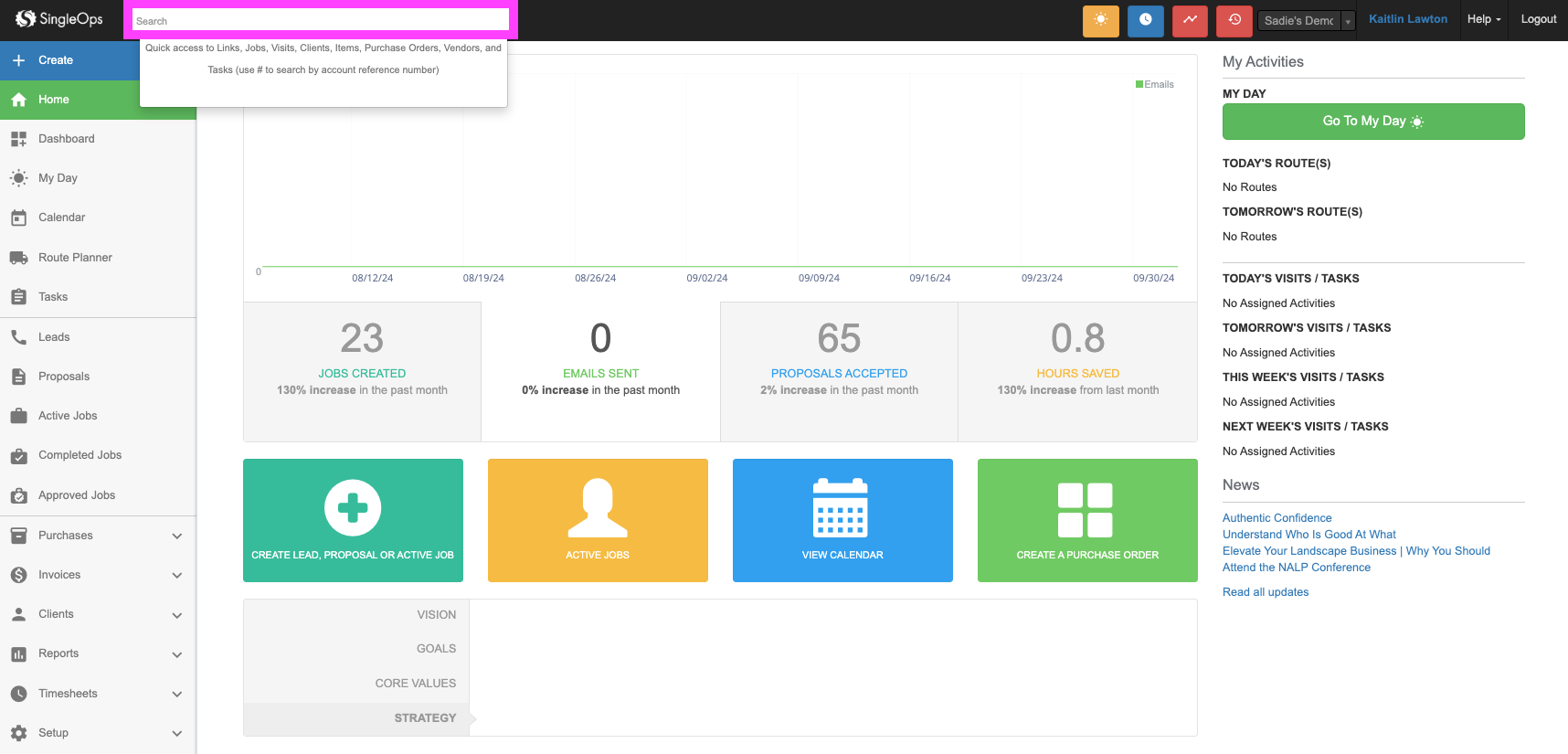The height and width of the screenshot is (754, 1568).
Task: Open the Help menu
Action: click(x=1483, y=19)
